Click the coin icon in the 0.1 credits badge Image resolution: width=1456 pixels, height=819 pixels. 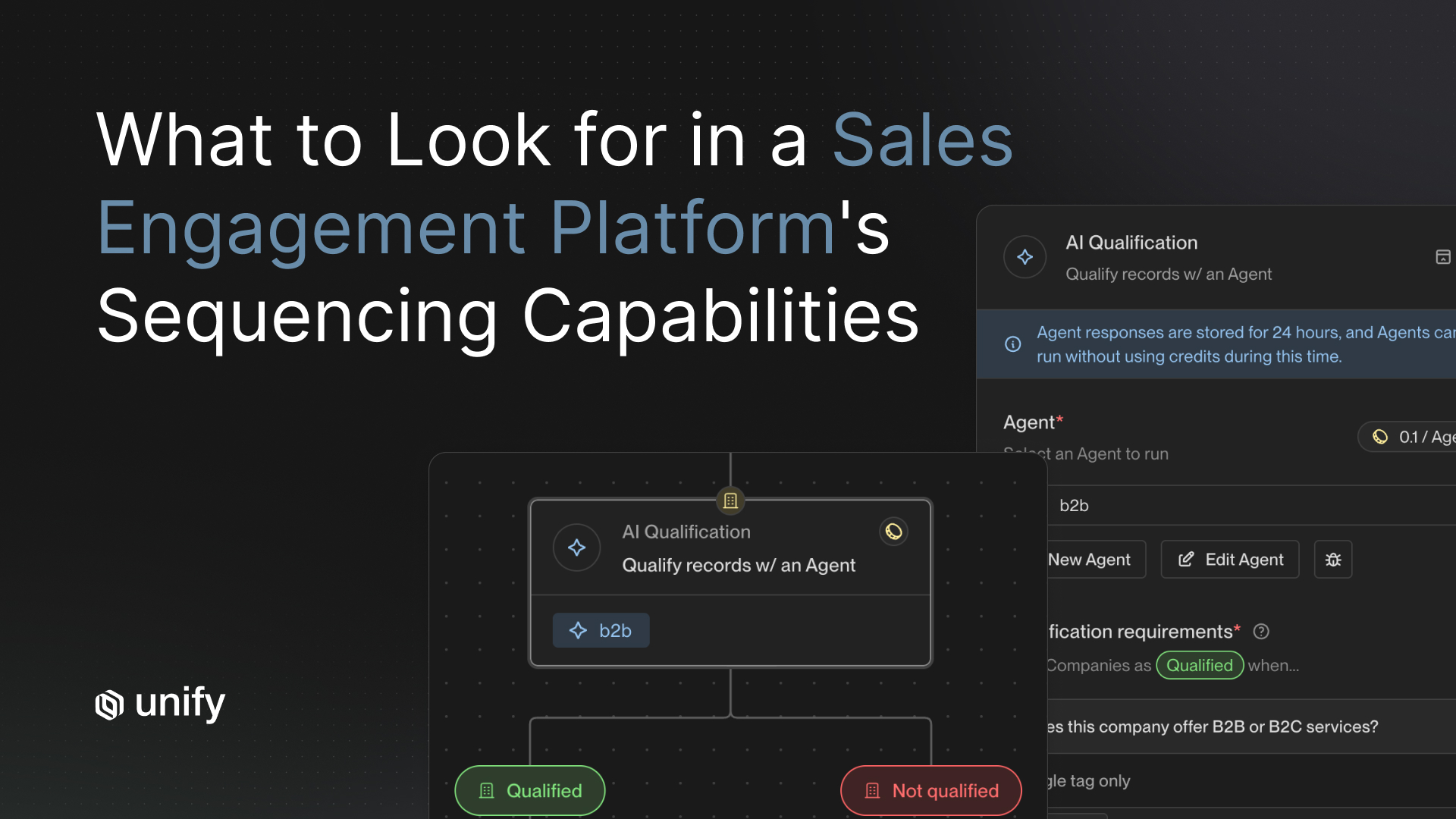(1380, 437)
